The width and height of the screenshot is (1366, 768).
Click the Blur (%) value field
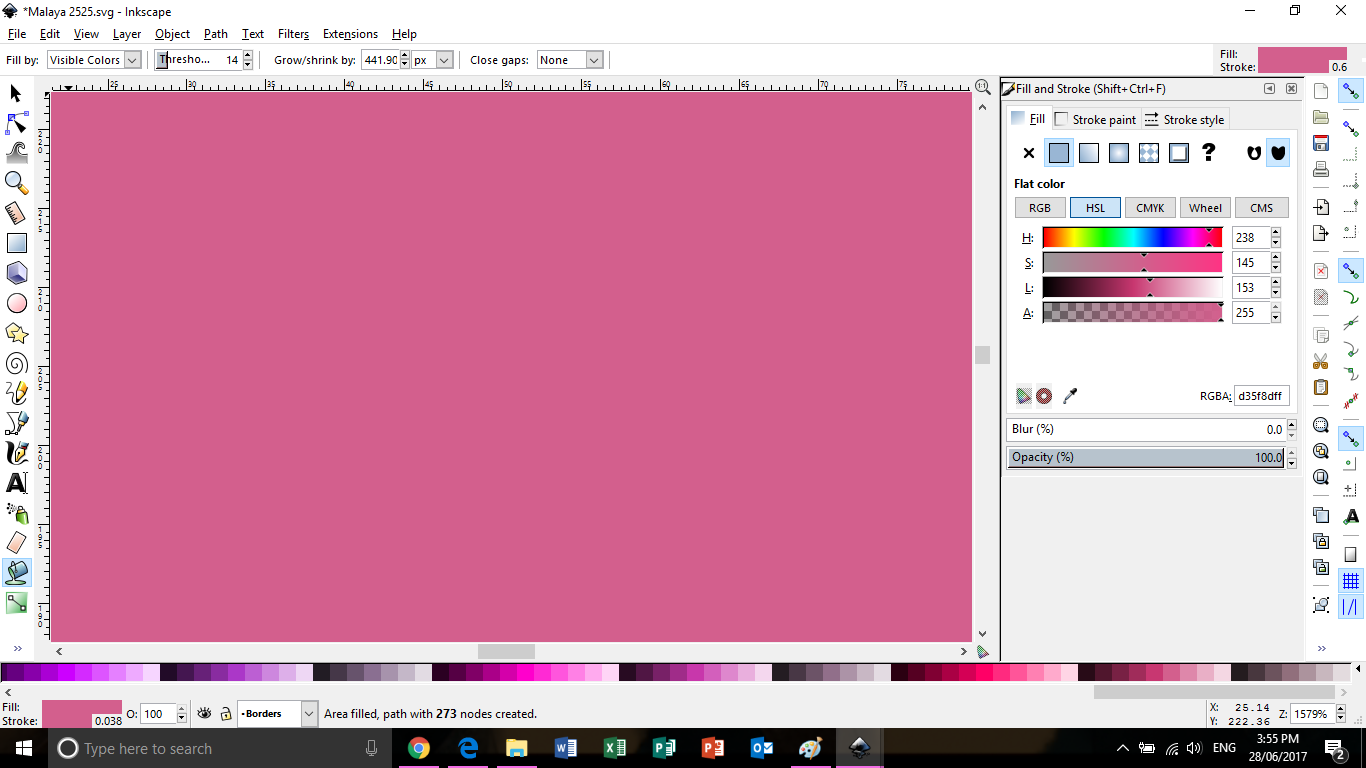(x=1146, y=429)
